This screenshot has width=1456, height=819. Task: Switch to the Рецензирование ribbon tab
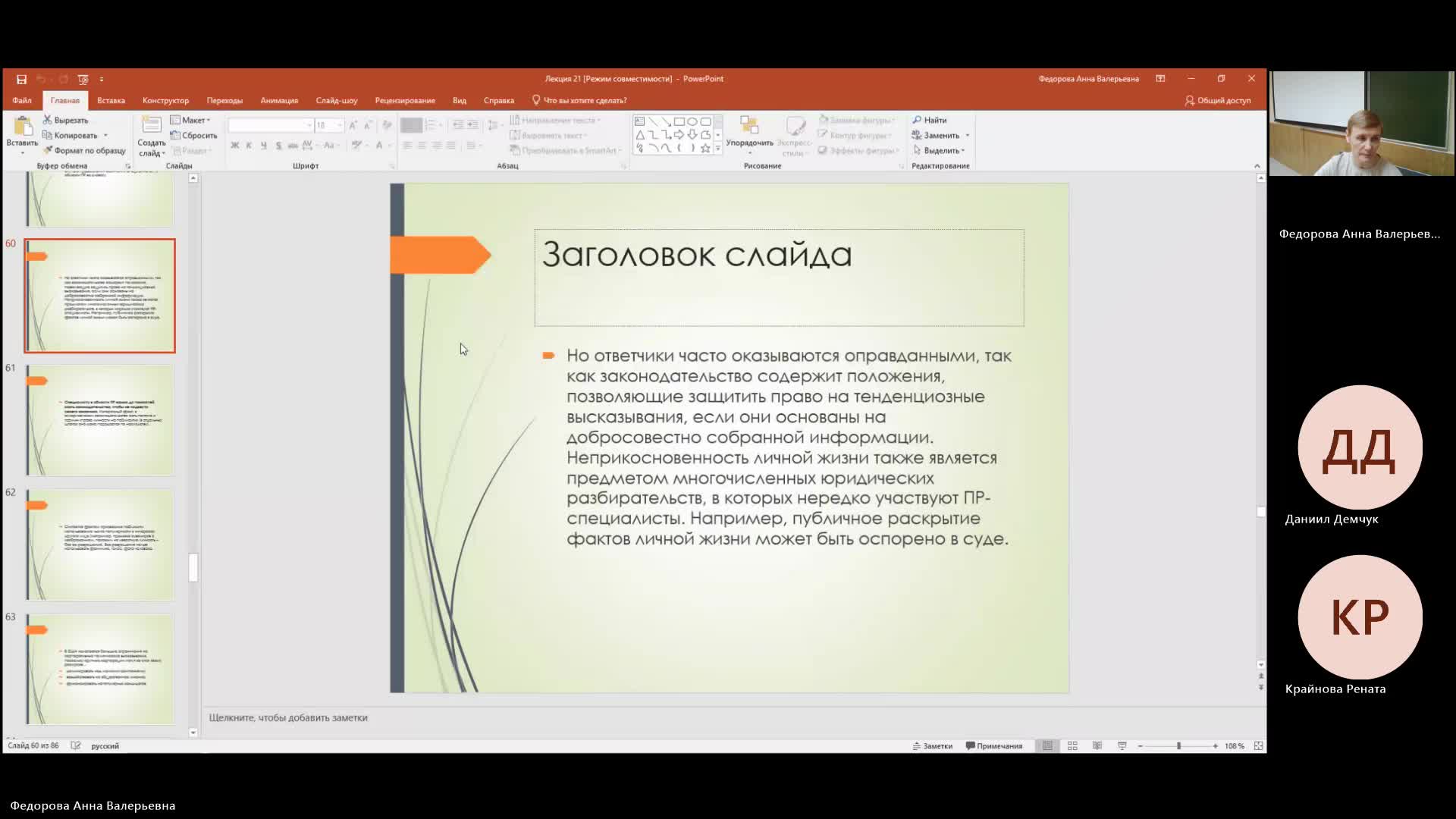click(x=405, y=100)
